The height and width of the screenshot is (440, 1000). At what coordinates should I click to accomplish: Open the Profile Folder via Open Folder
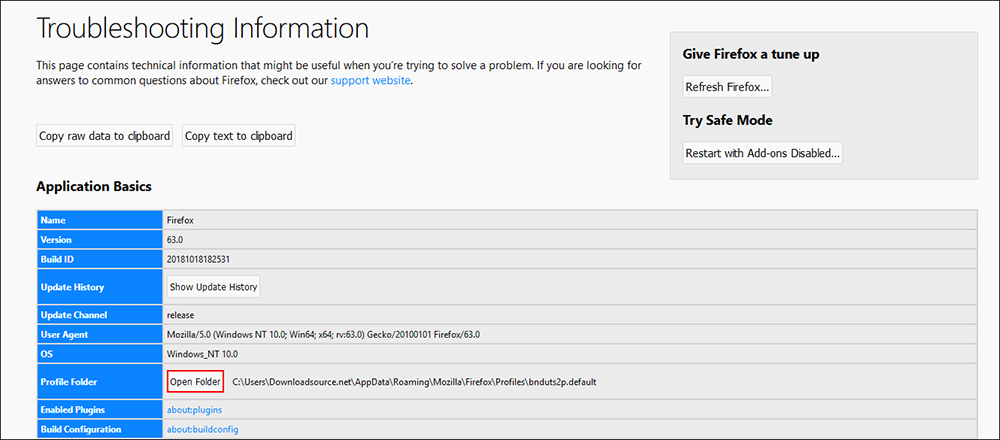point(195,382)
